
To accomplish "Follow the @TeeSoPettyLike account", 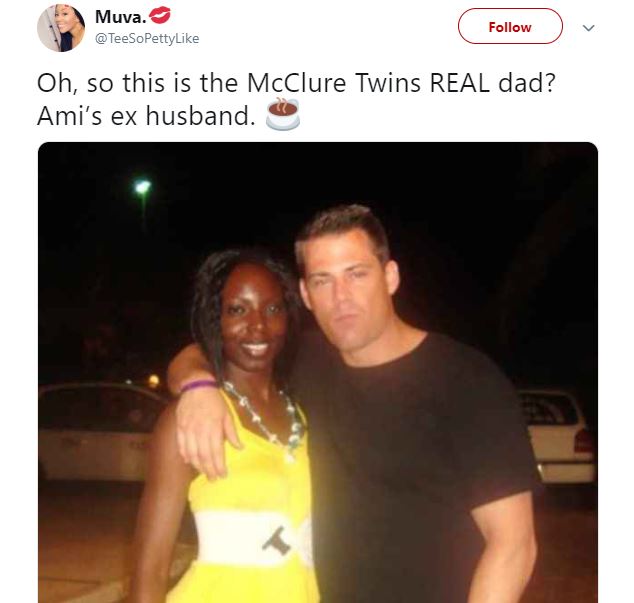I will [510, 27].
